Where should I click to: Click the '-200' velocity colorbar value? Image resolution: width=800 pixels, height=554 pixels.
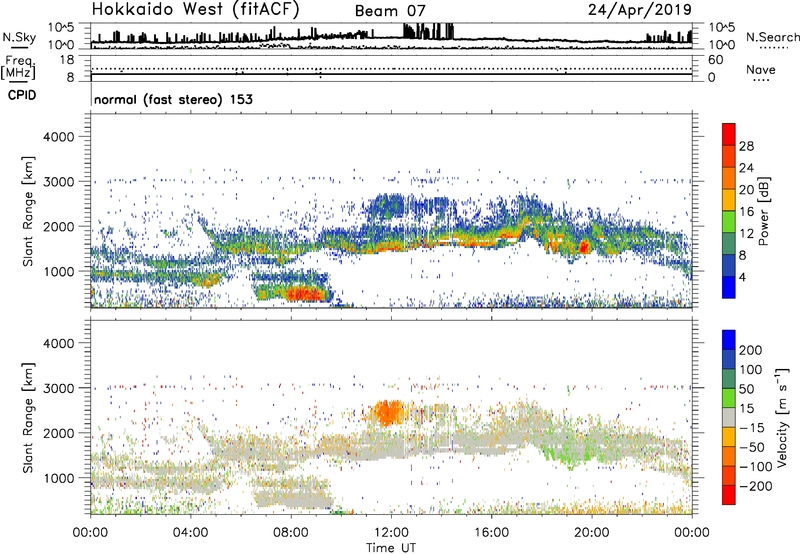tap(755, 486)
